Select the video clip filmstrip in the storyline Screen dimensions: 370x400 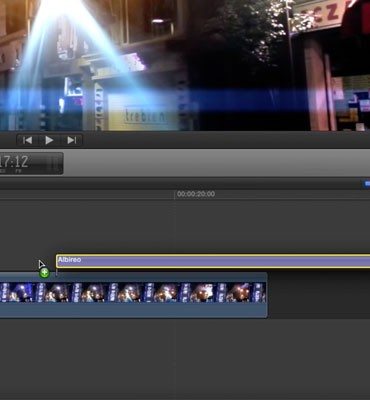133,293
